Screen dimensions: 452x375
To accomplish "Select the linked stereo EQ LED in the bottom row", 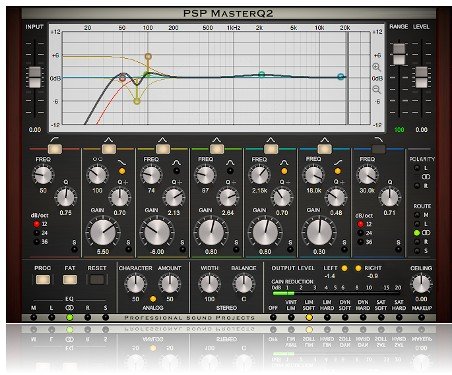I will (70, 317).
